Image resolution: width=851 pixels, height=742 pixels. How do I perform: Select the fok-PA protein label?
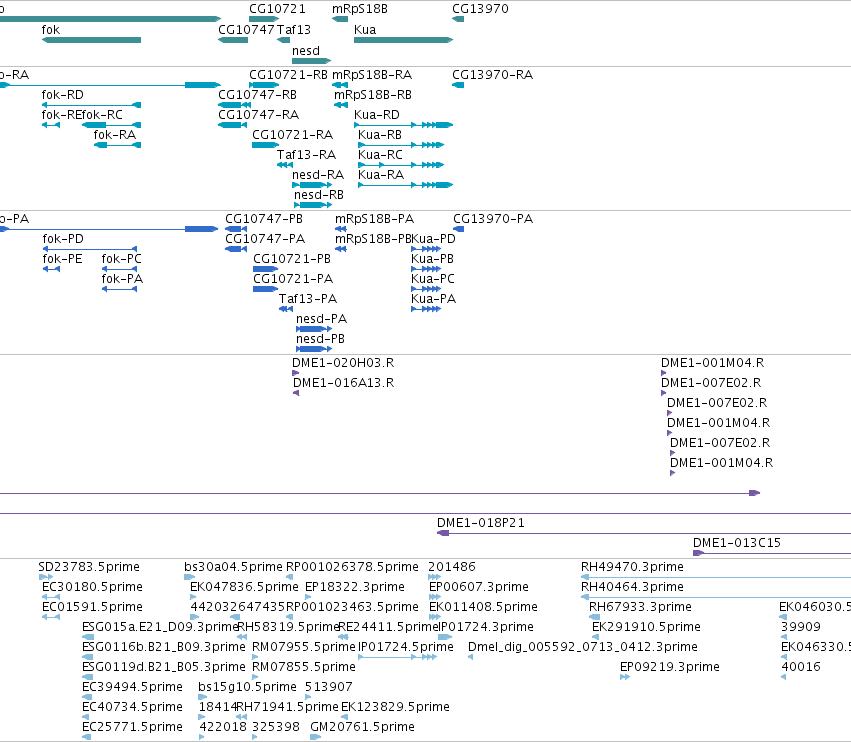(x=123, y=280)
